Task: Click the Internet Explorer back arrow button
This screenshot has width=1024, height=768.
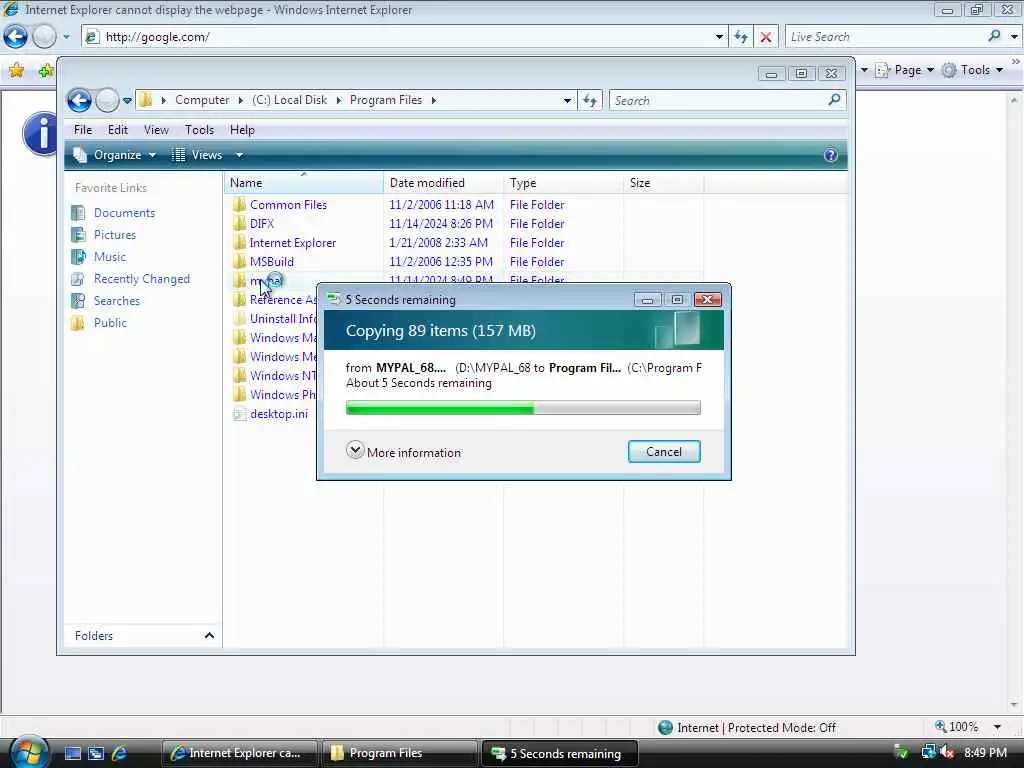Action: click(16, 37)
